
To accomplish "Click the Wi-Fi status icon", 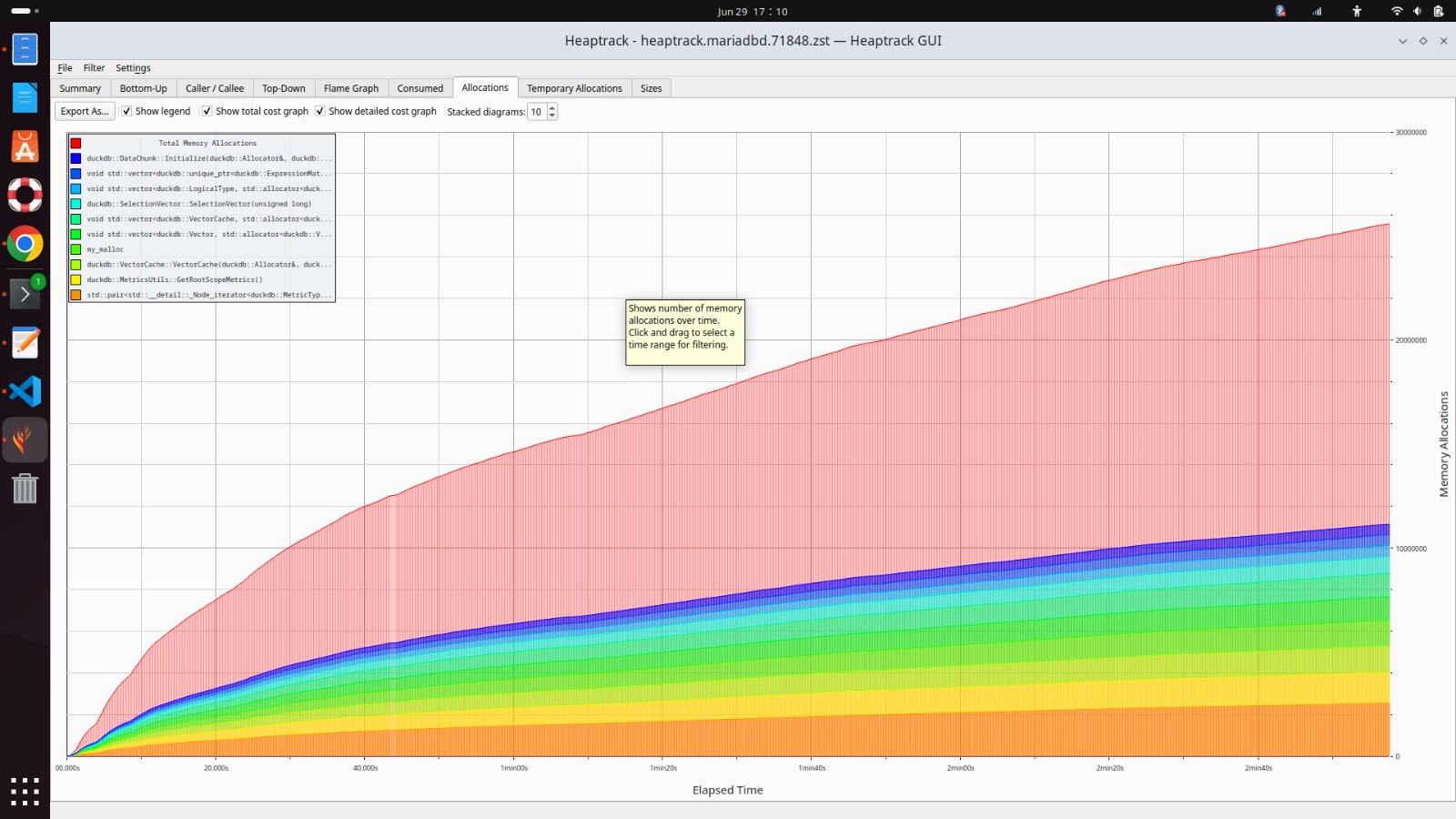I will (x=1397, y=11).
